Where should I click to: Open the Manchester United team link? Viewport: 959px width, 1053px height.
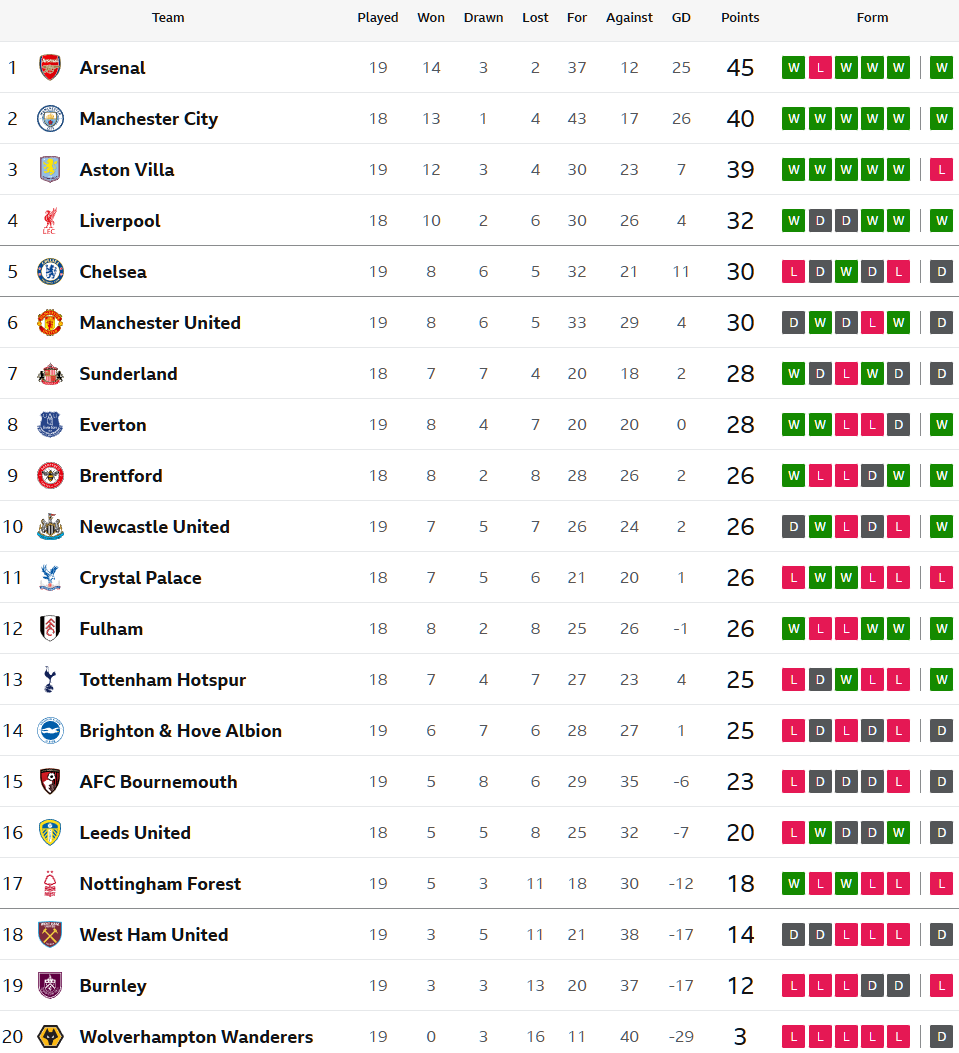160,323
